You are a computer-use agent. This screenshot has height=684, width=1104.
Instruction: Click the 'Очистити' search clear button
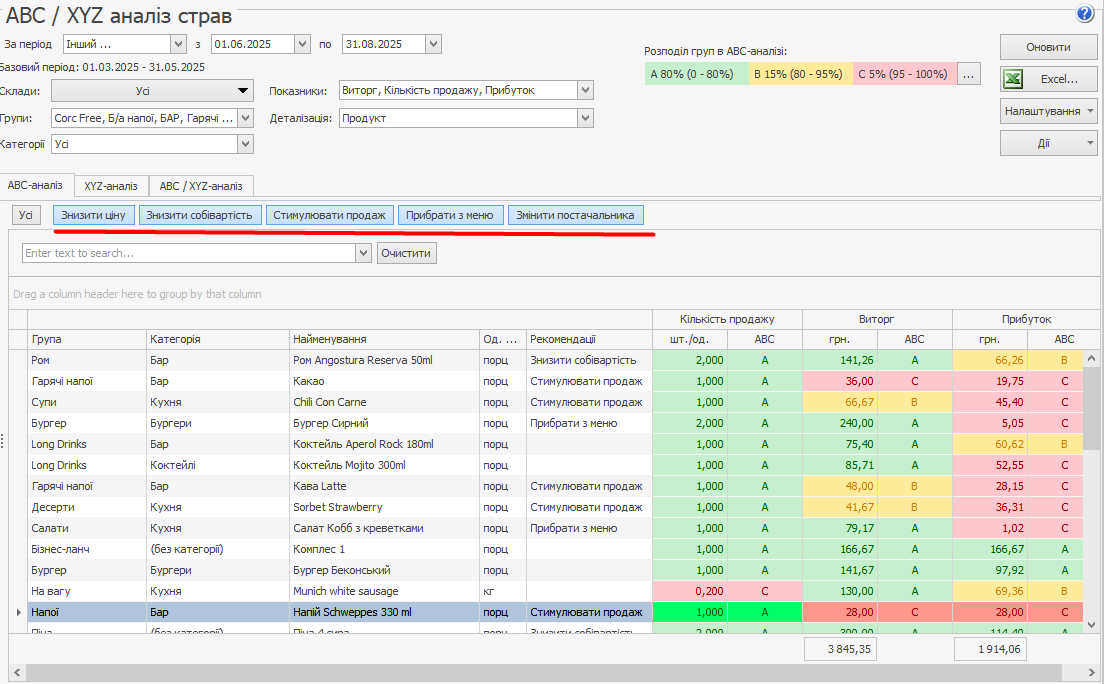tap(407, 253)
